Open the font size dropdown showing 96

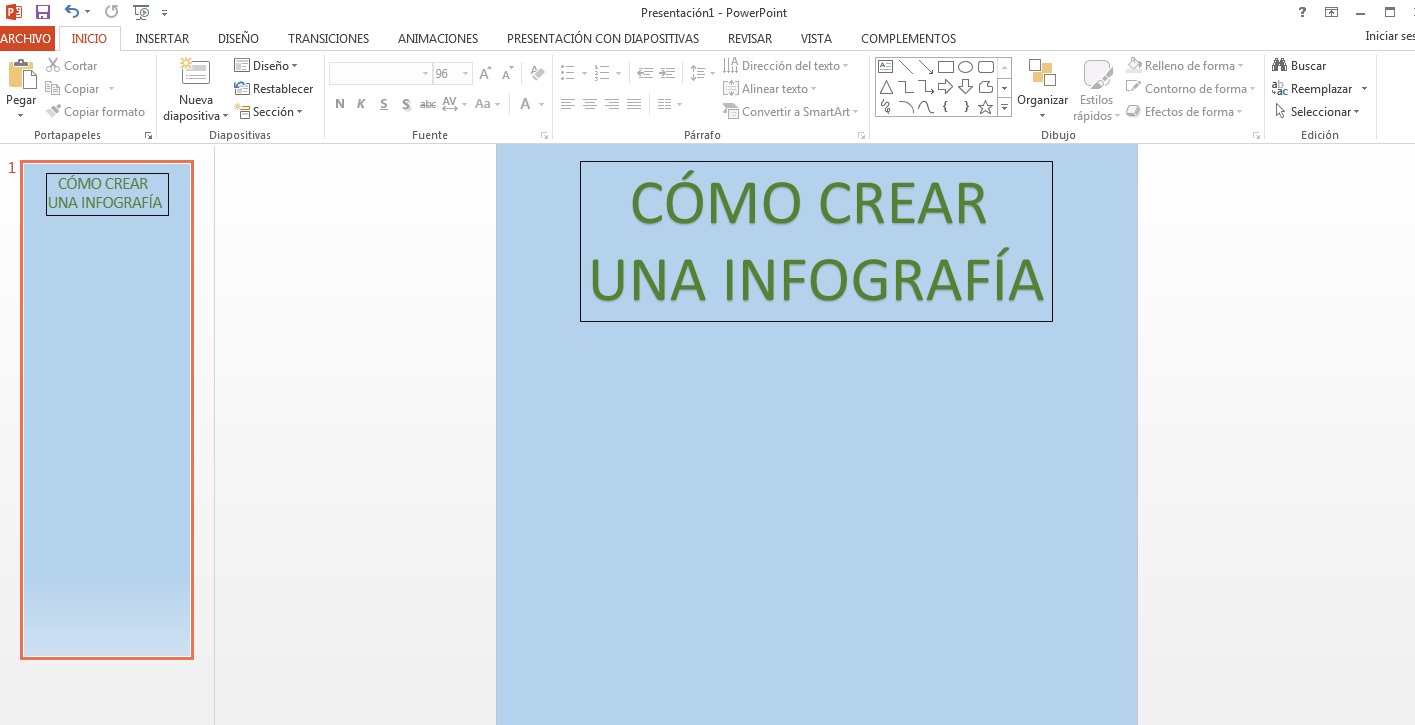pos(465,74)
